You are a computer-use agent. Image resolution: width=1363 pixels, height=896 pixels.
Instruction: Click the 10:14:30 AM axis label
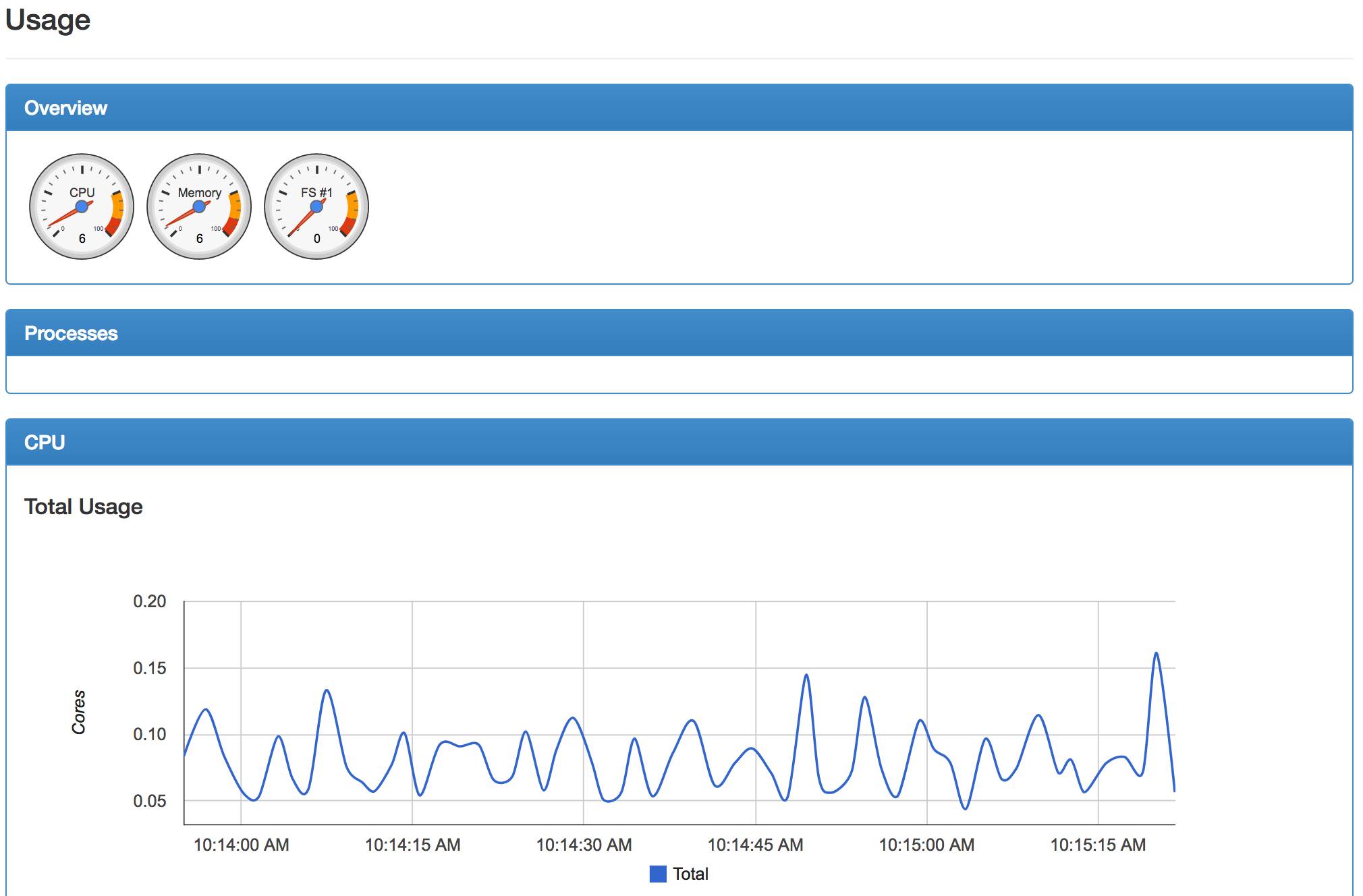(x=584, y=845)
